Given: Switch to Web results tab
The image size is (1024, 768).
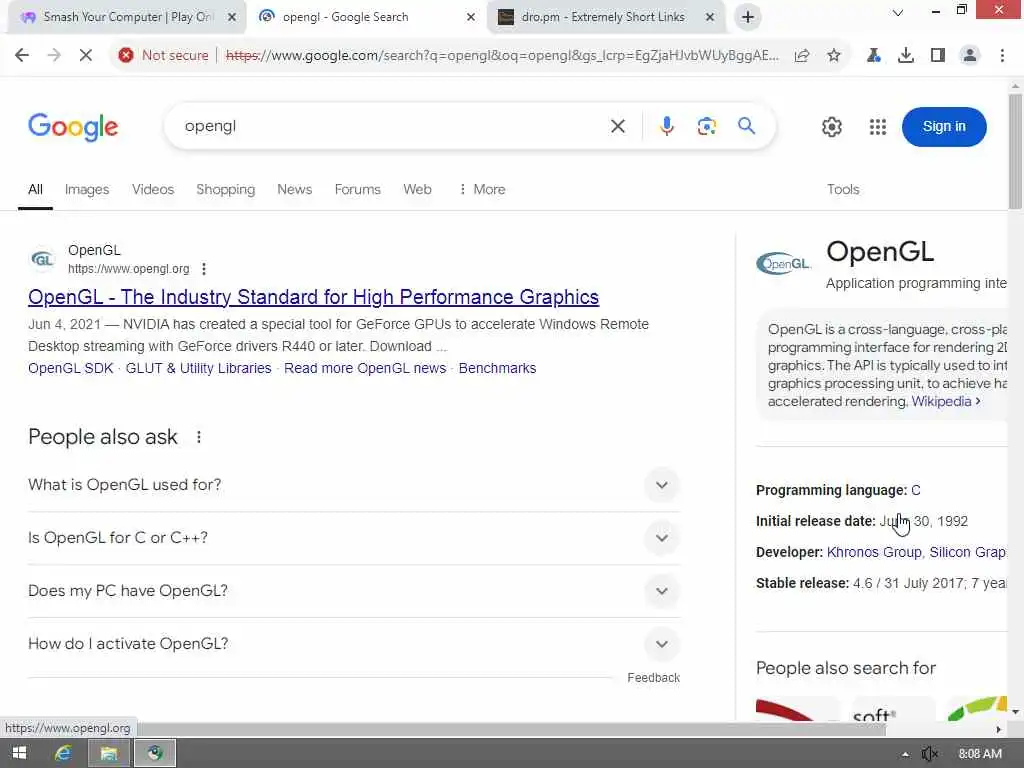Looking at the screenshot, I should click(417, 189).
